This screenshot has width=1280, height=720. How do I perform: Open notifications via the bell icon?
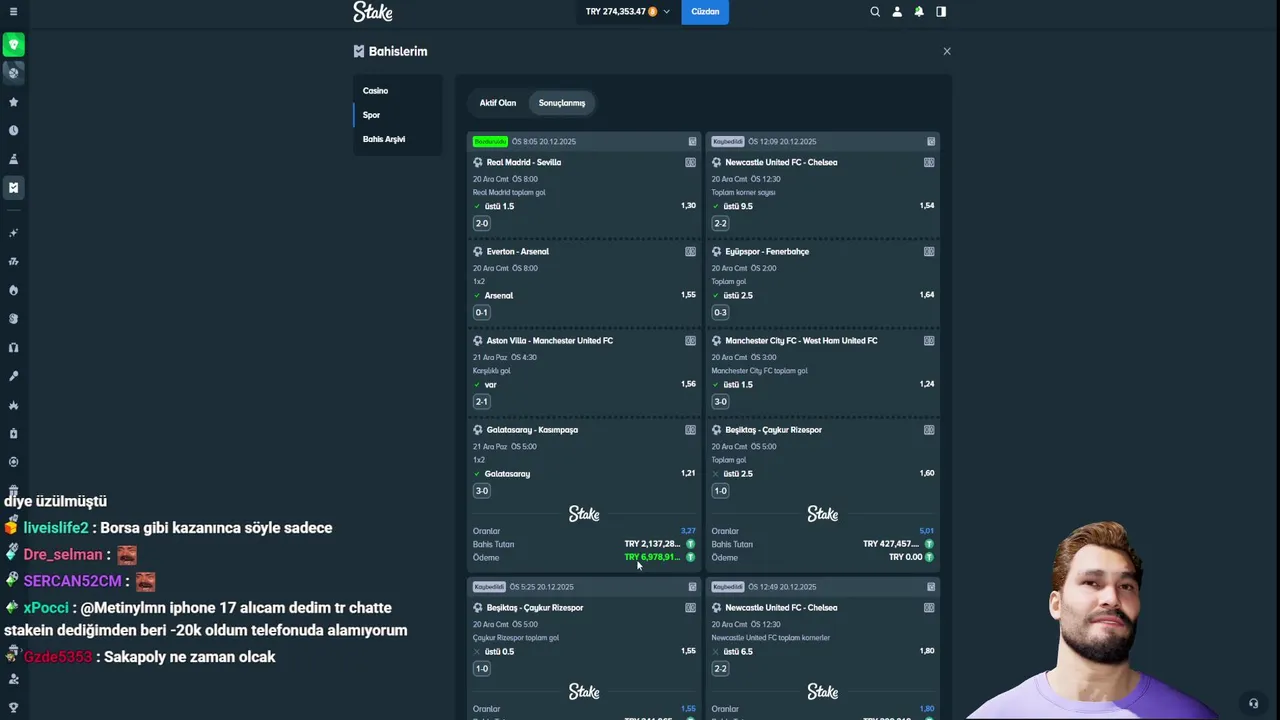(x=919, y=12)
